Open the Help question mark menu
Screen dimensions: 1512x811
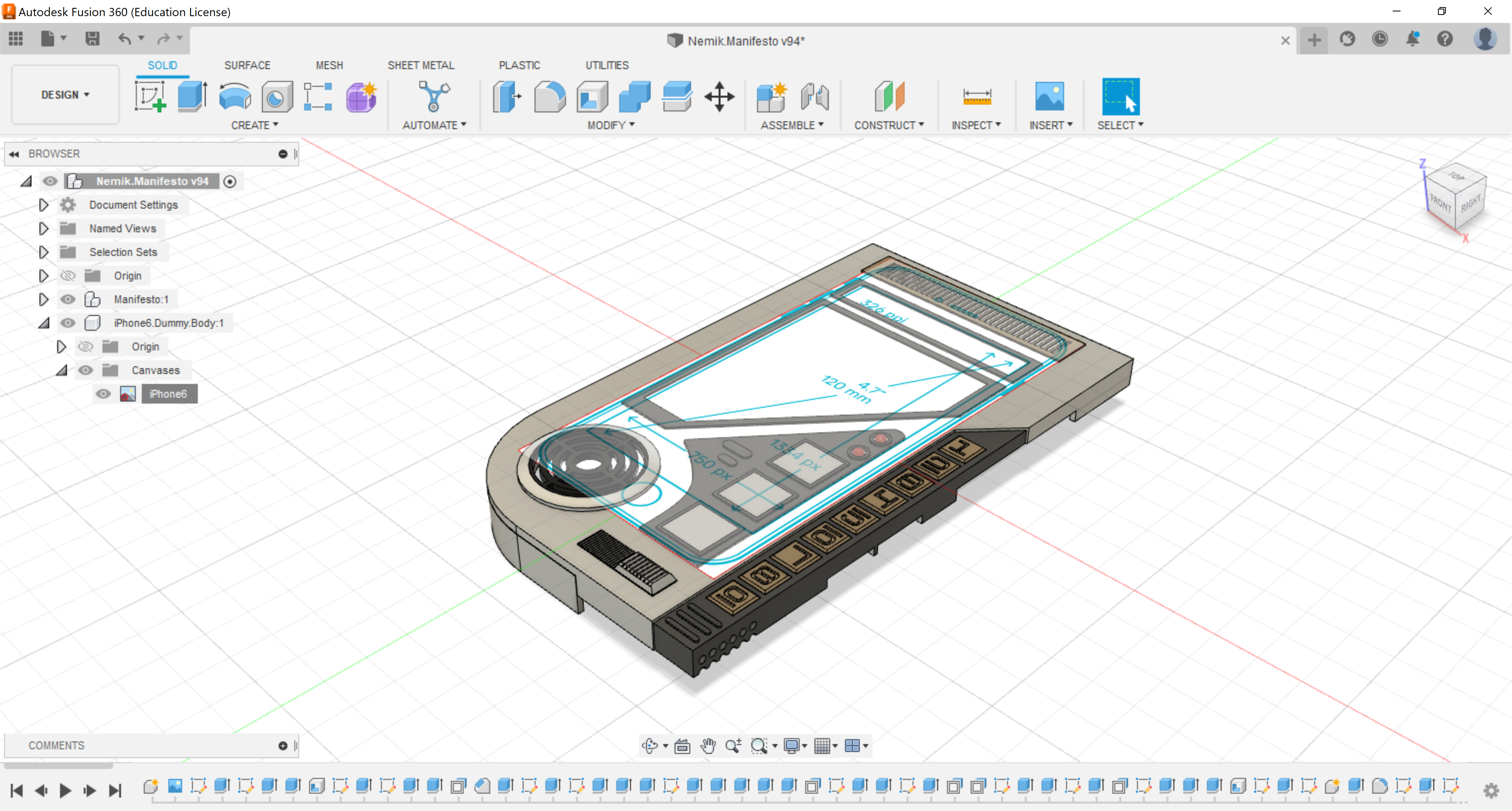(1445, 39)
